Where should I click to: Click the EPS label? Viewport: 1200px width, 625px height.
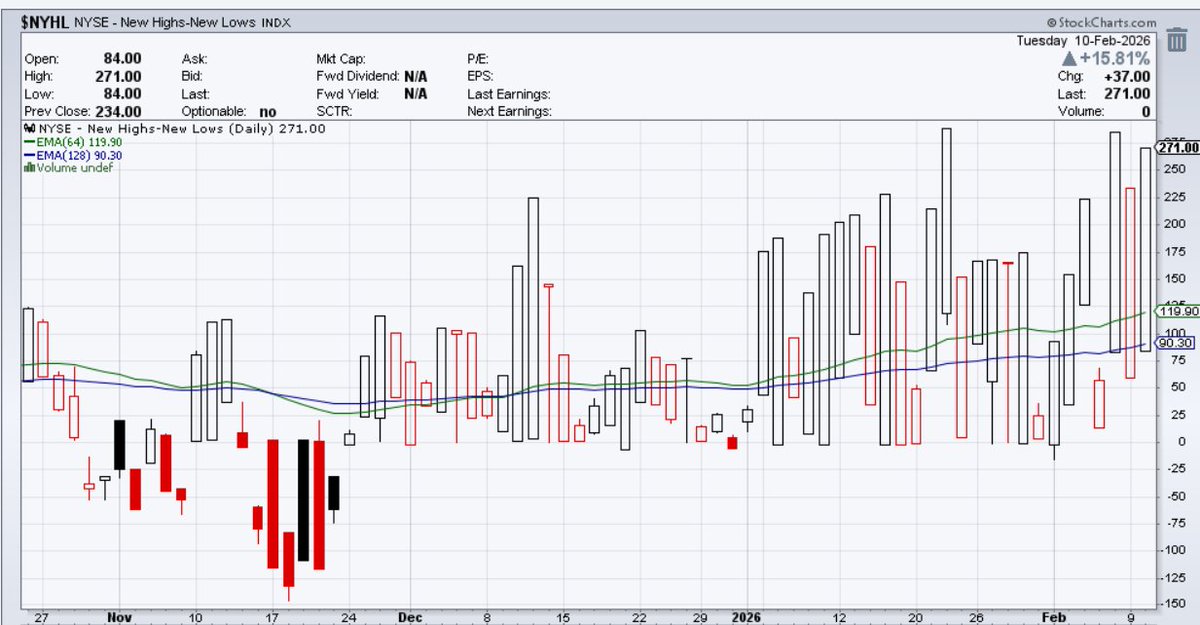pyautogui.click(x=481, y=76)
